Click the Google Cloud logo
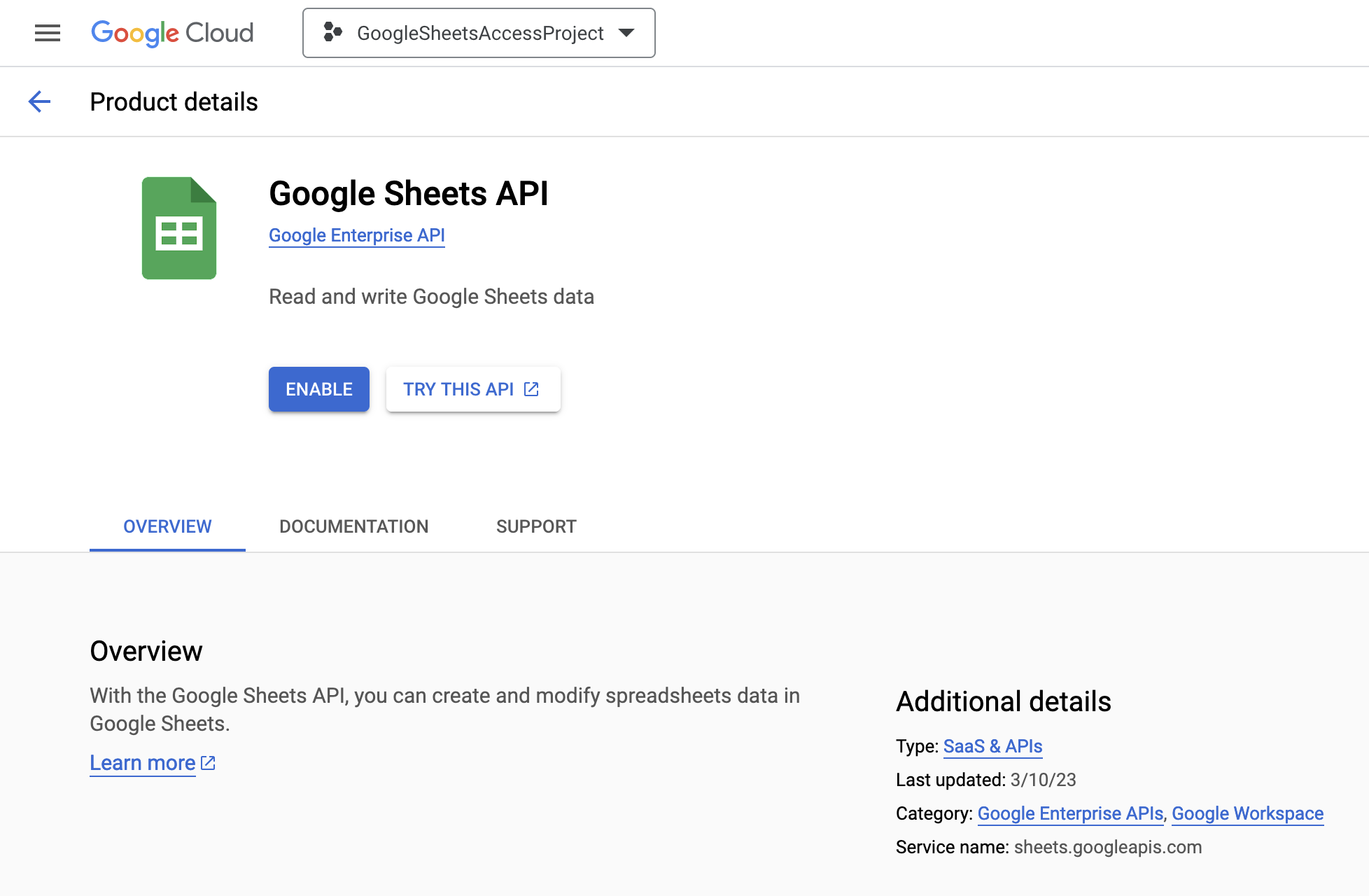The width and height of the screenshot is (1369, 896). pos(172,33)
